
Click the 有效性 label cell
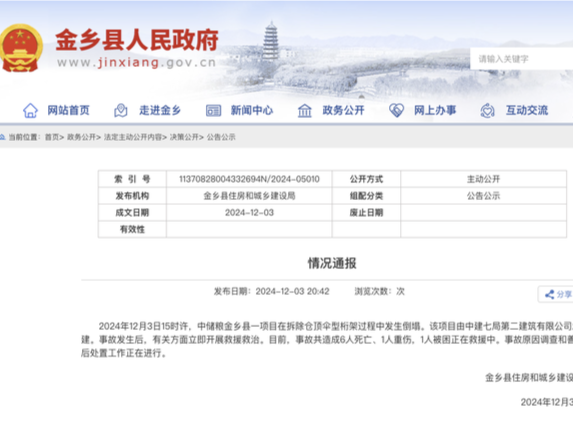[x=132, y=230]
